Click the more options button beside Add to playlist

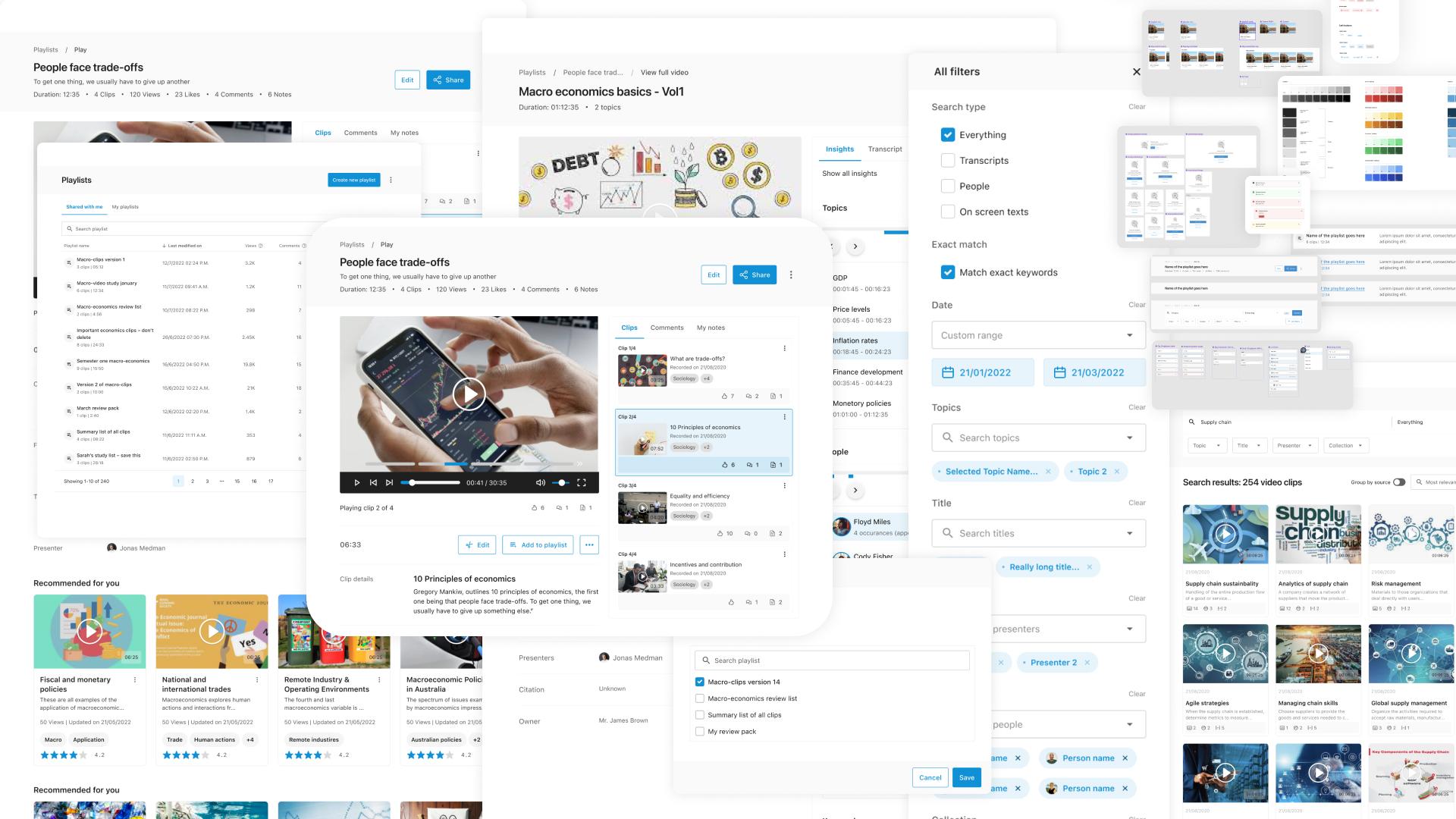point(589,544)
